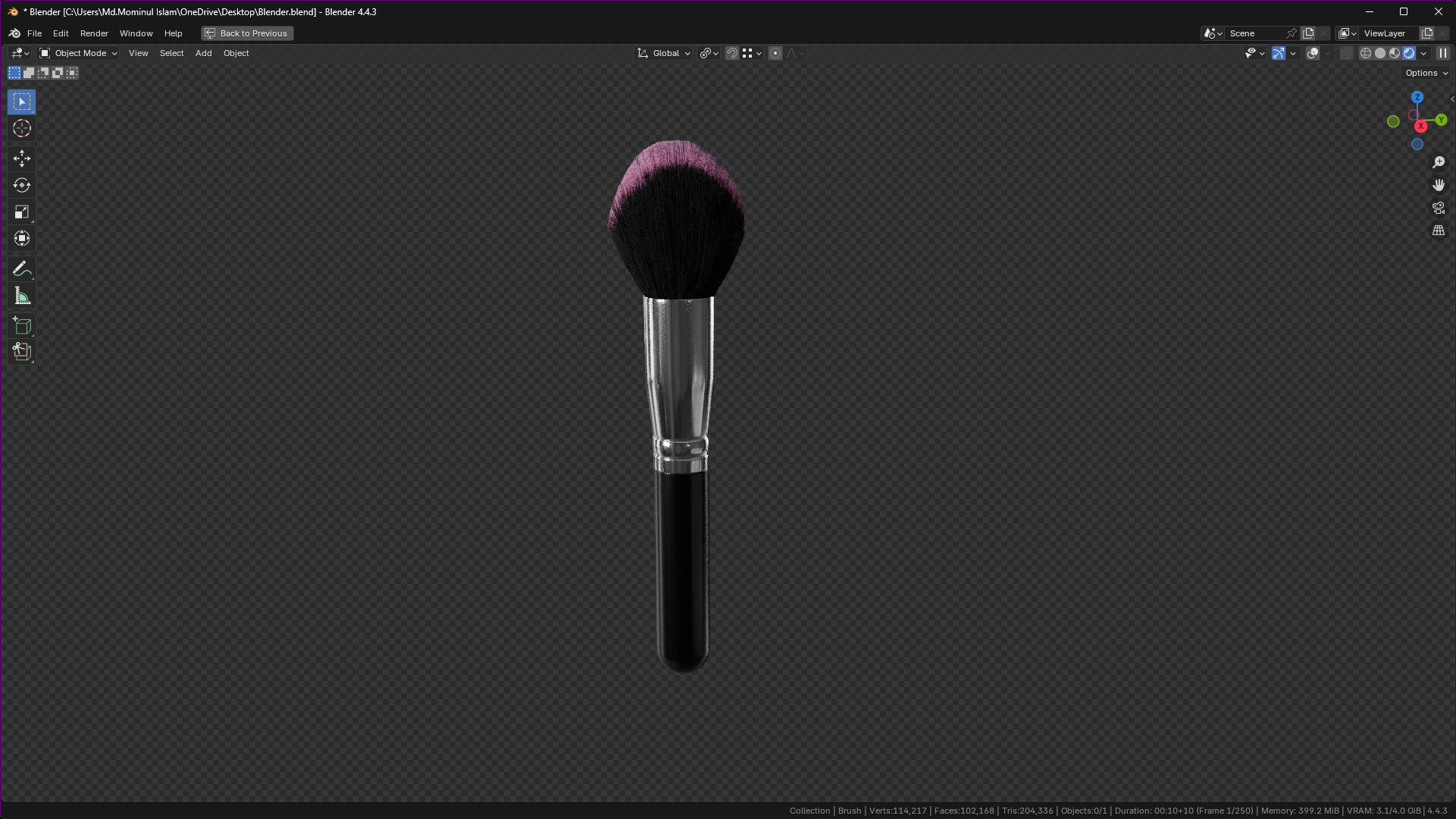This screenshot has height=819, width=1456.
Task: Select the Select Box tool
Action: tap(21, 102)
